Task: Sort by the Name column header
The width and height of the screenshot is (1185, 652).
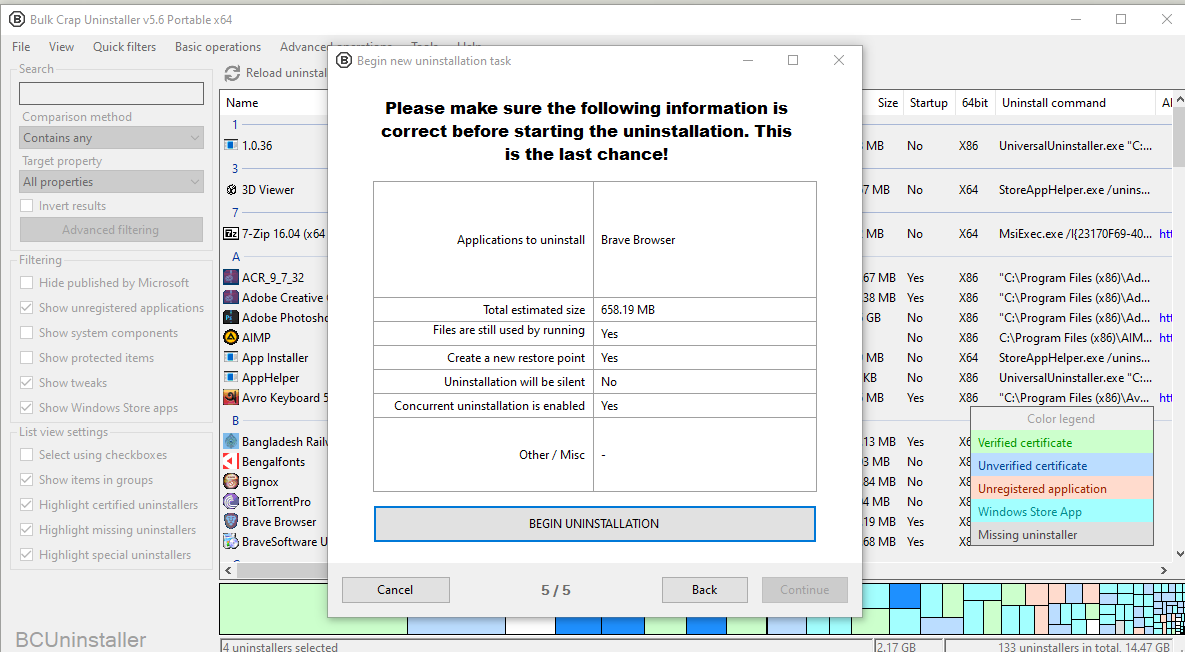Action: point(242,103)
